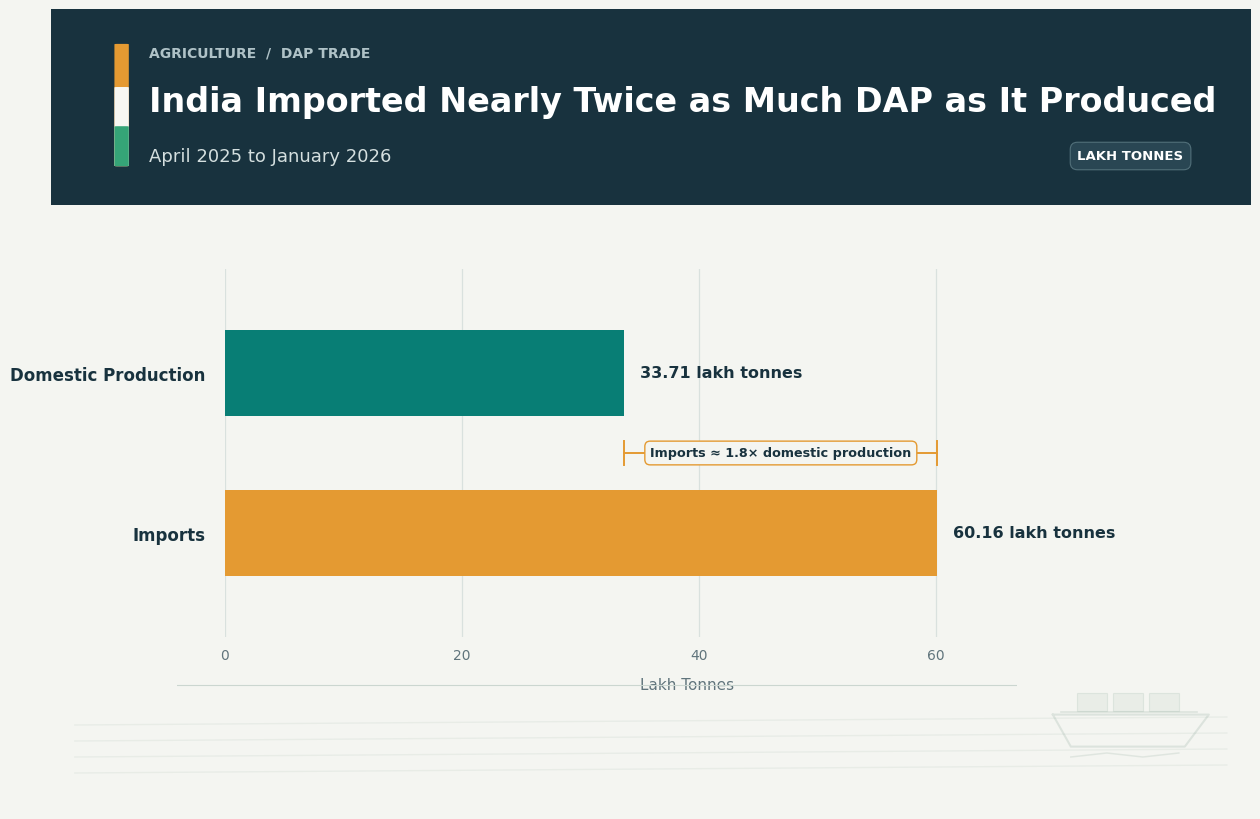Click the tricolor flag stripe icon
The width and height of the screenshot is (1260, 819).
tap(121, 105)
